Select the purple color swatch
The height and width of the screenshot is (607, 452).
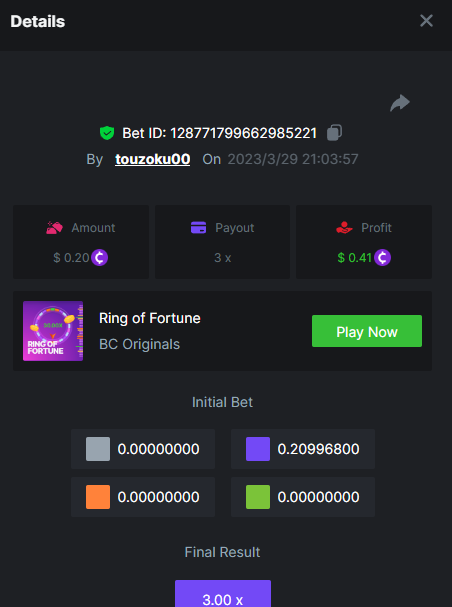[x=258, y=449]
